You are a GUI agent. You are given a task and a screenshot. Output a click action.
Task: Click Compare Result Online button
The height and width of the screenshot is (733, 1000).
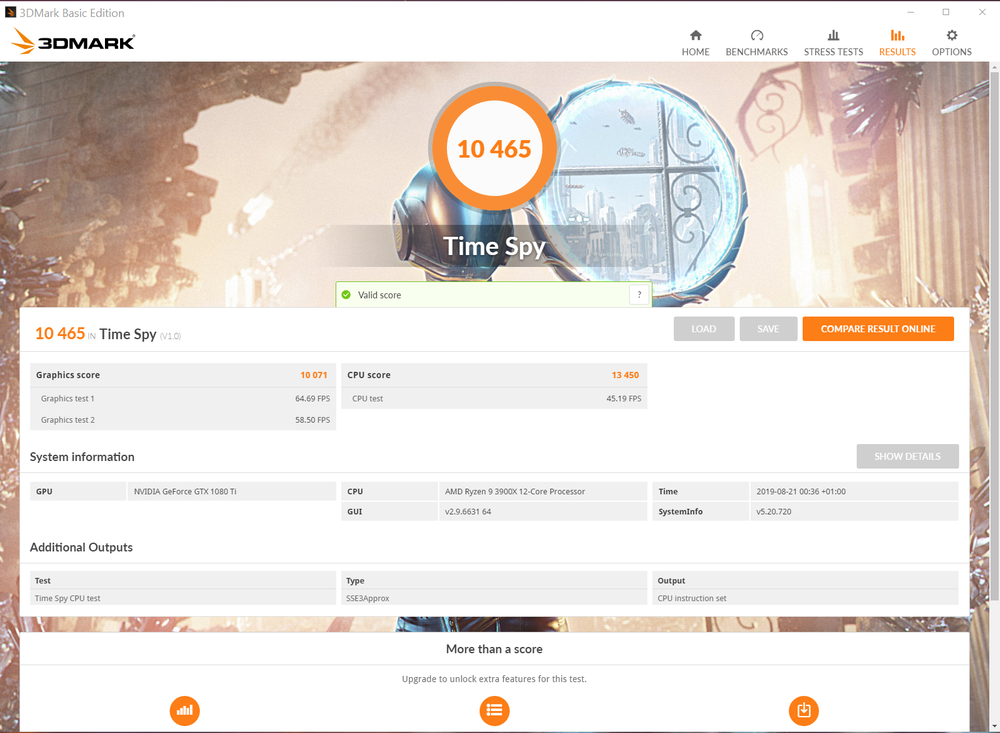click(x=878, y=329)
